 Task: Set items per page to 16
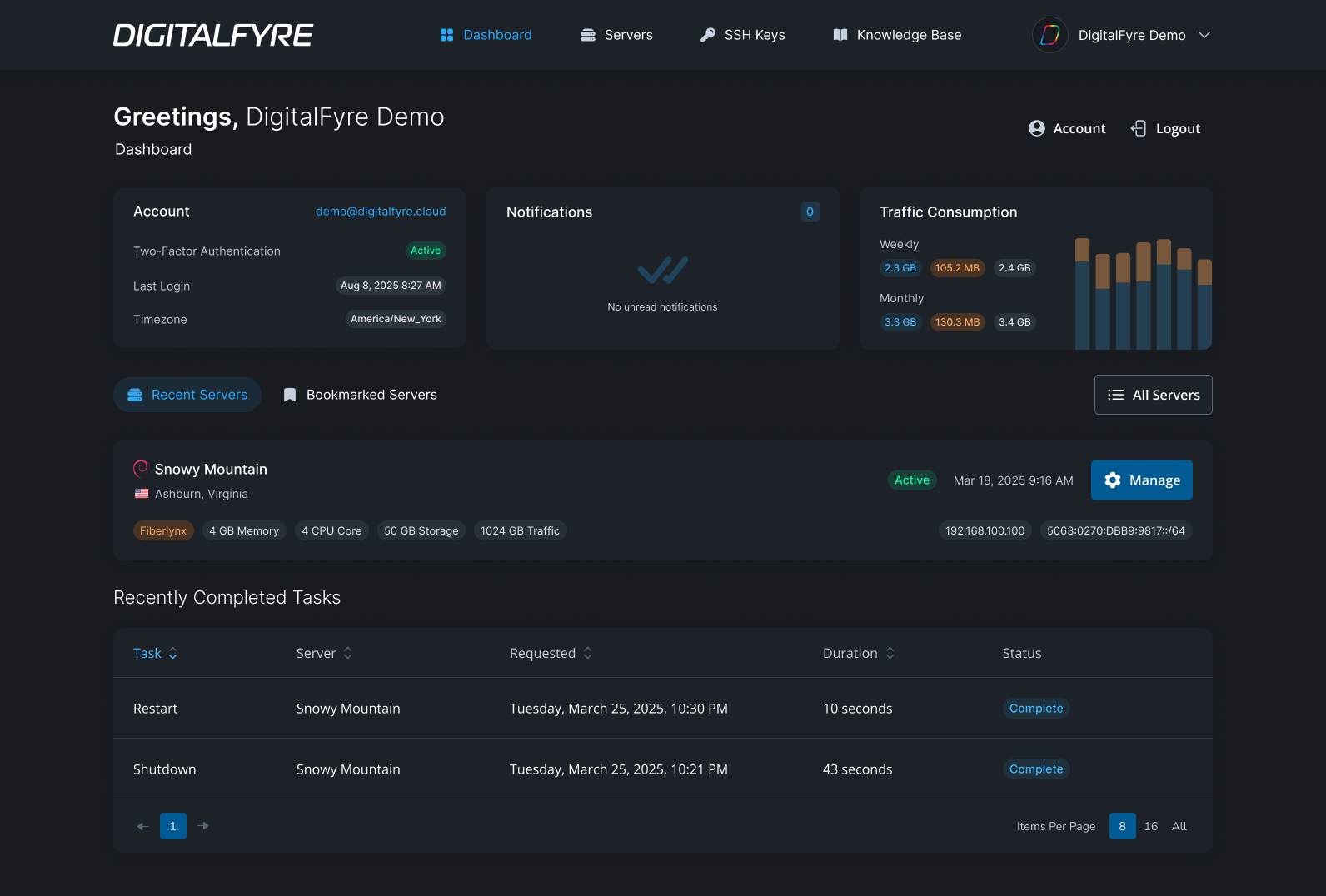coord(1151,826)
